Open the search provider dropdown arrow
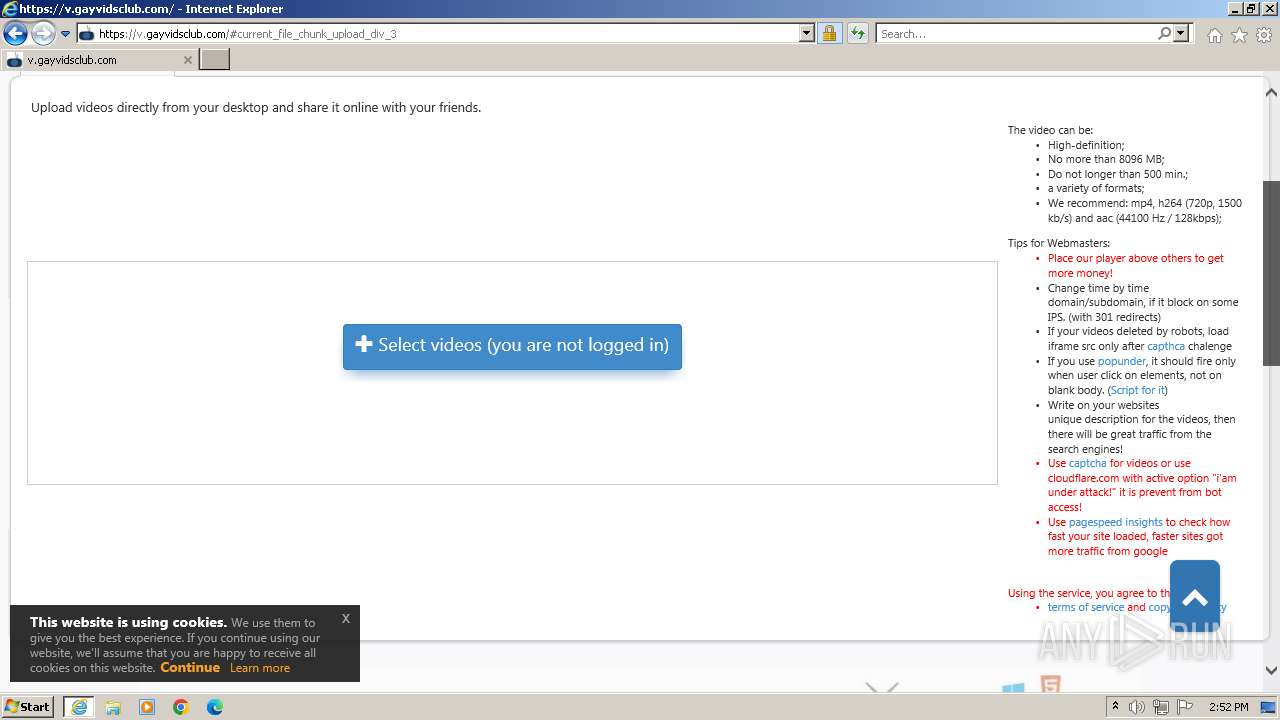This screenshot has height=720, width=1280. pyautogui.click(x=1182, y=33)
